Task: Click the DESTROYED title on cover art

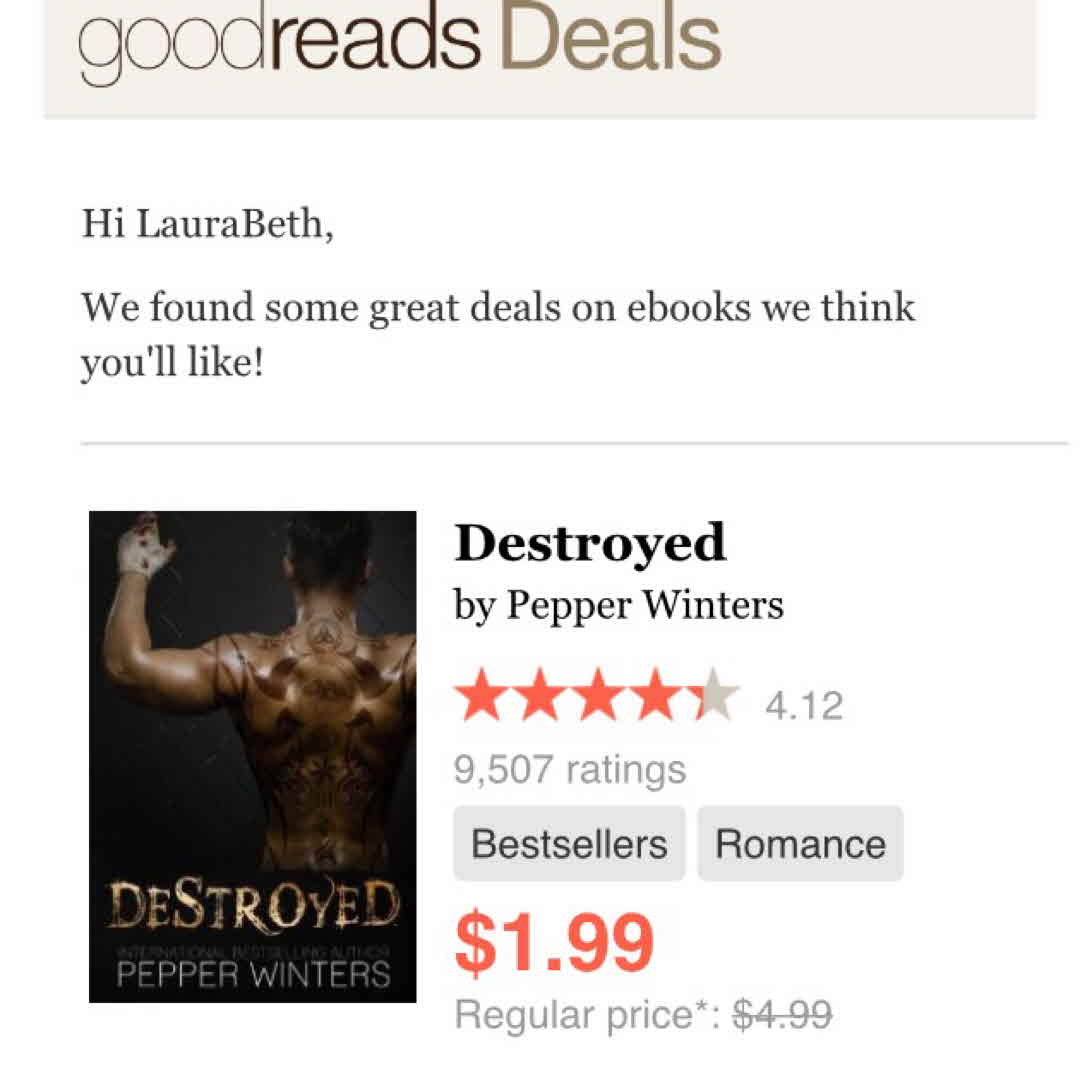Action: point(253,905)
